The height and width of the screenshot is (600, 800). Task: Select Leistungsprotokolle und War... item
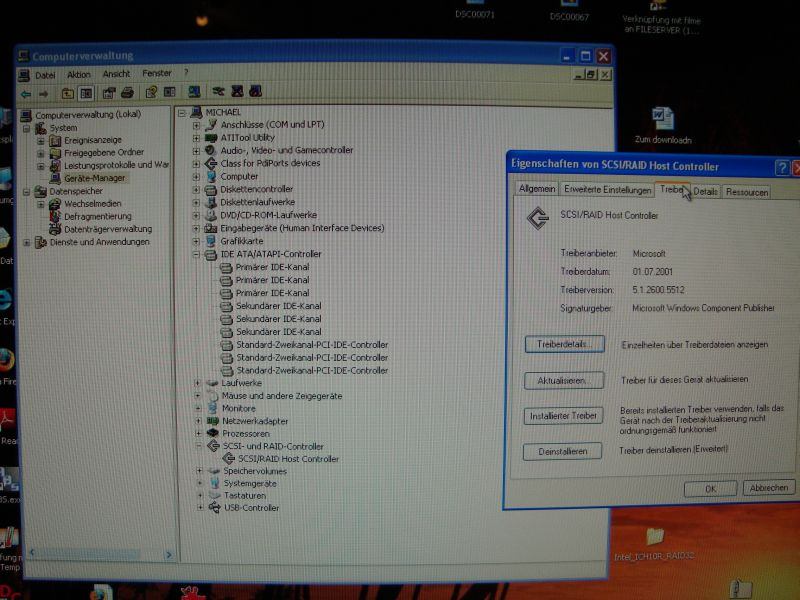pos(116,165)
